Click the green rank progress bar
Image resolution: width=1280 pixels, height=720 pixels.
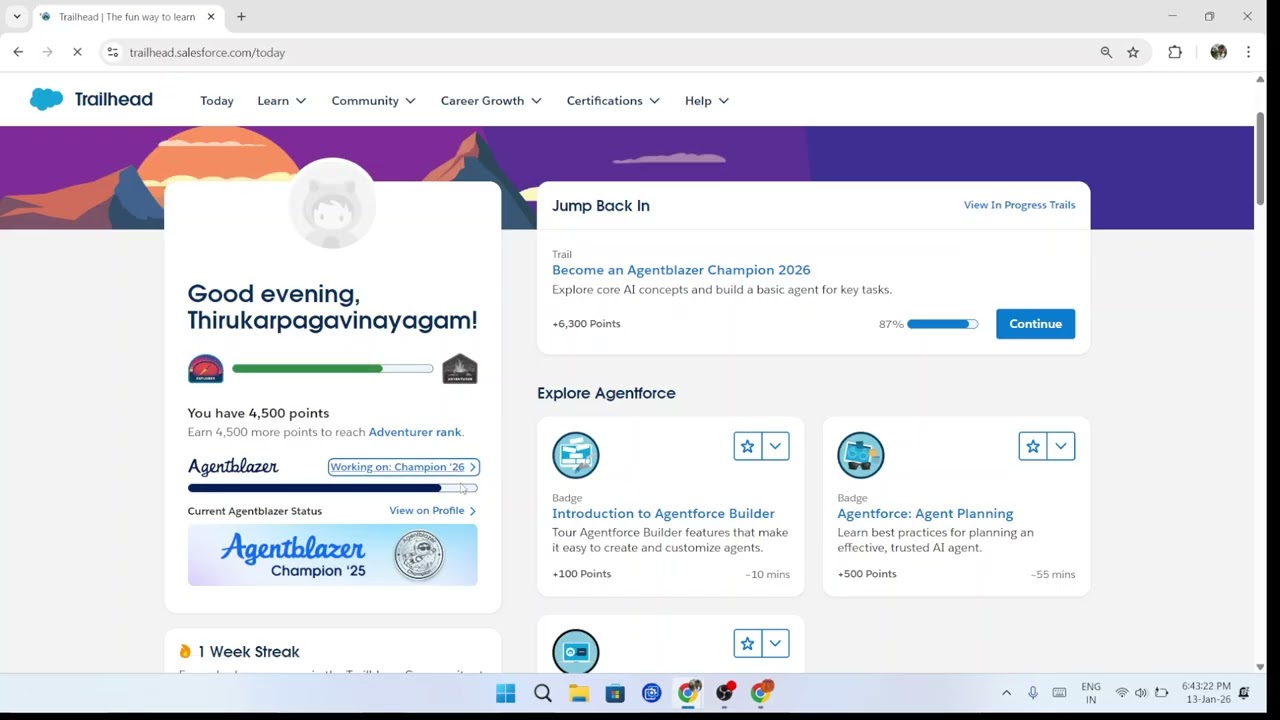[332, 369]
